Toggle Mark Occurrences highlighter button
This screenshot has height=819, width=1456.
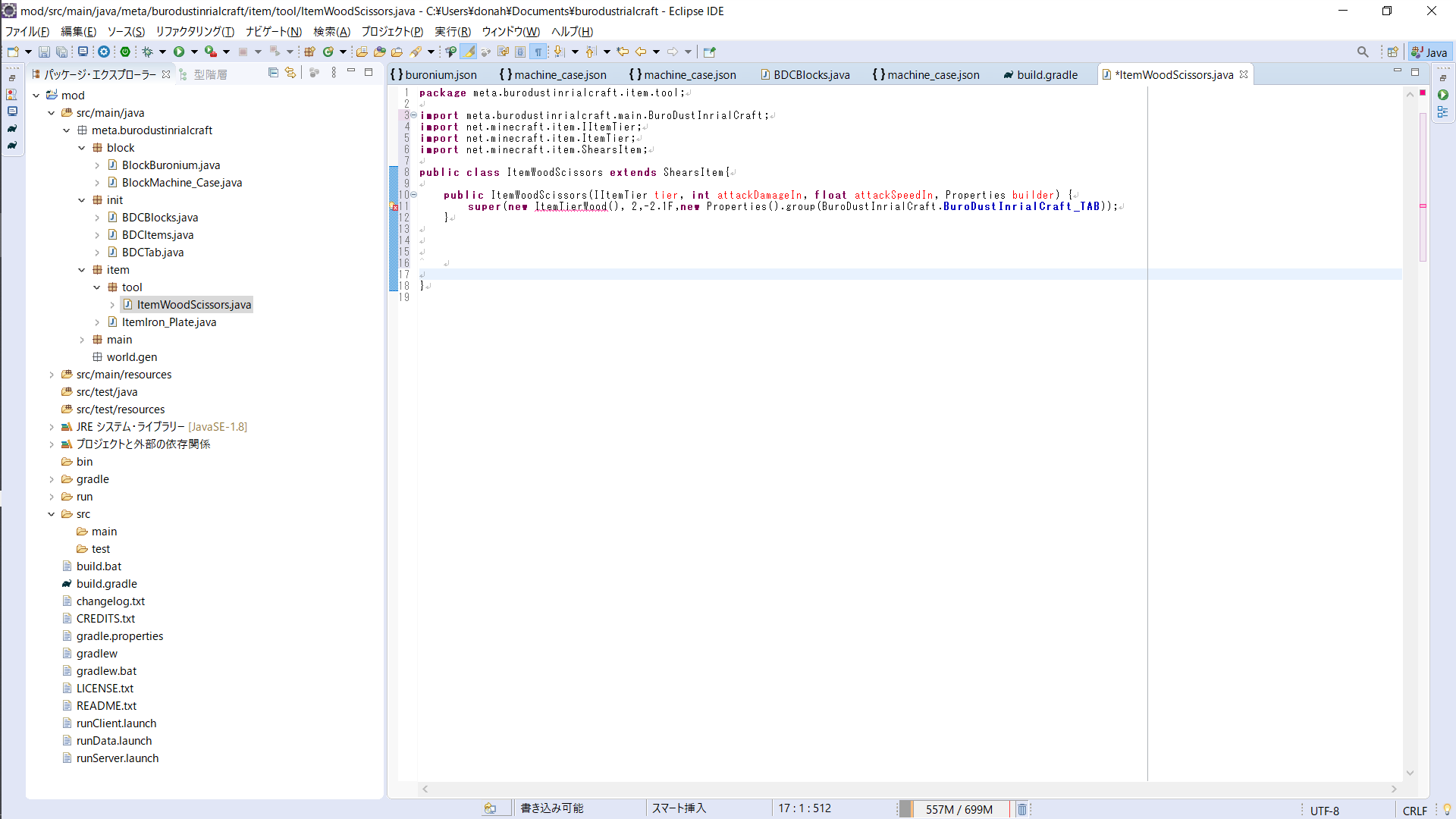(468, 52)
